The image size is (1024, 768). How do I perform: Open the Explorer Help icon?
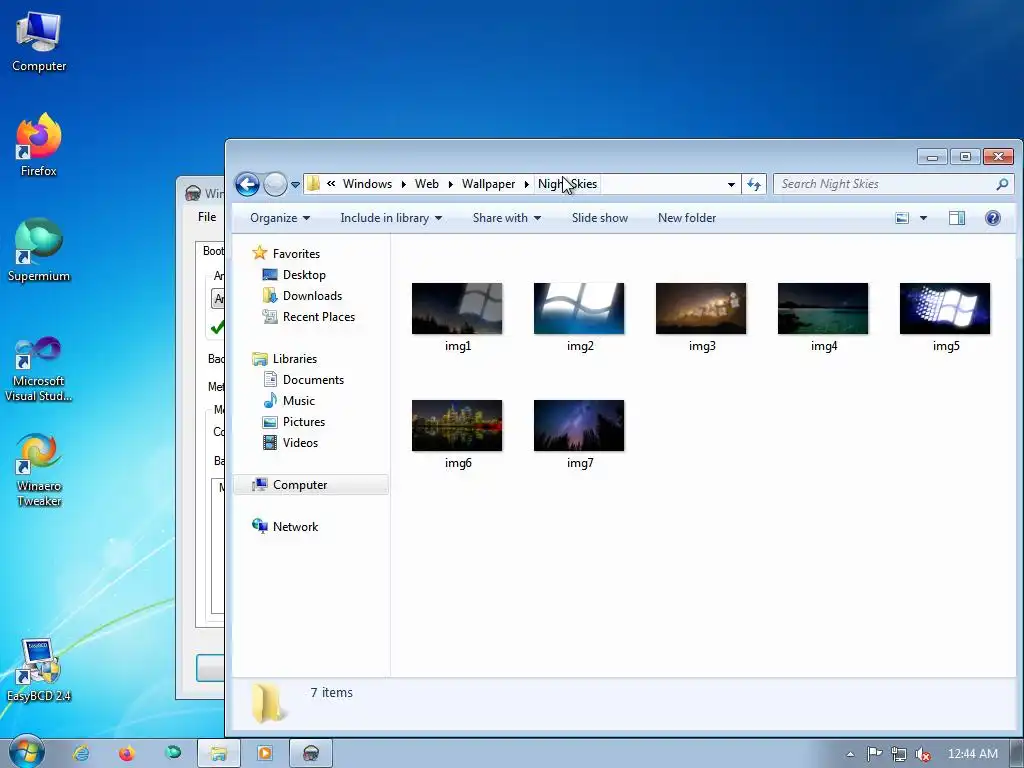(x=993, y=218)
